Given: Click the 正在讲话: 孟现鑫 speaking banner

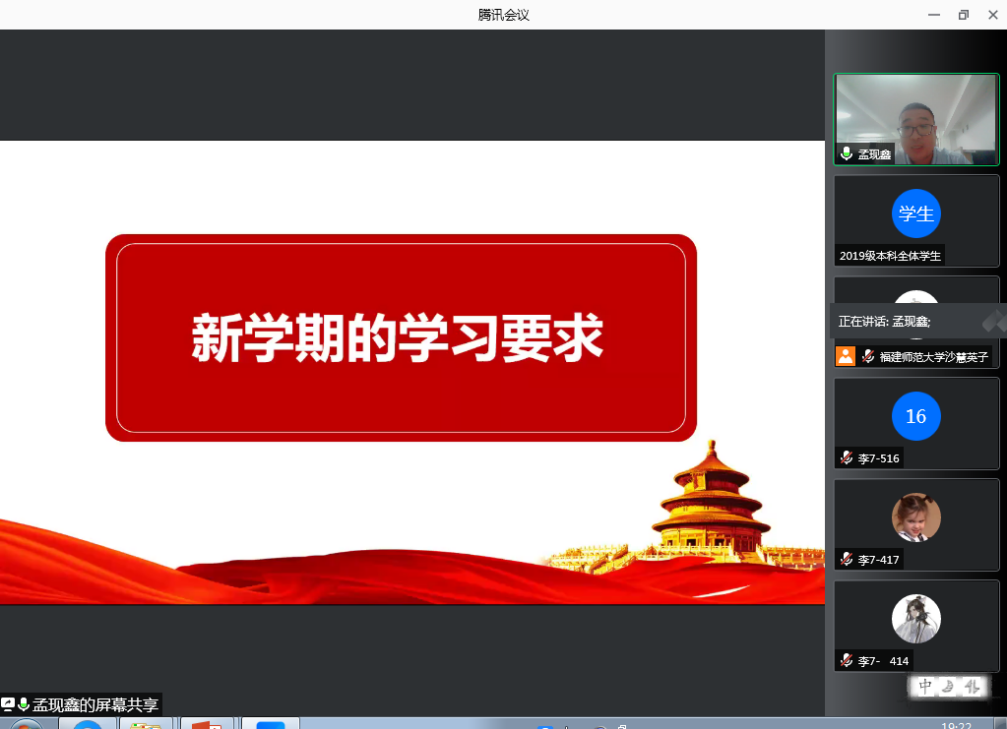Looking at the screenshot, I should [x=885, y=321].
